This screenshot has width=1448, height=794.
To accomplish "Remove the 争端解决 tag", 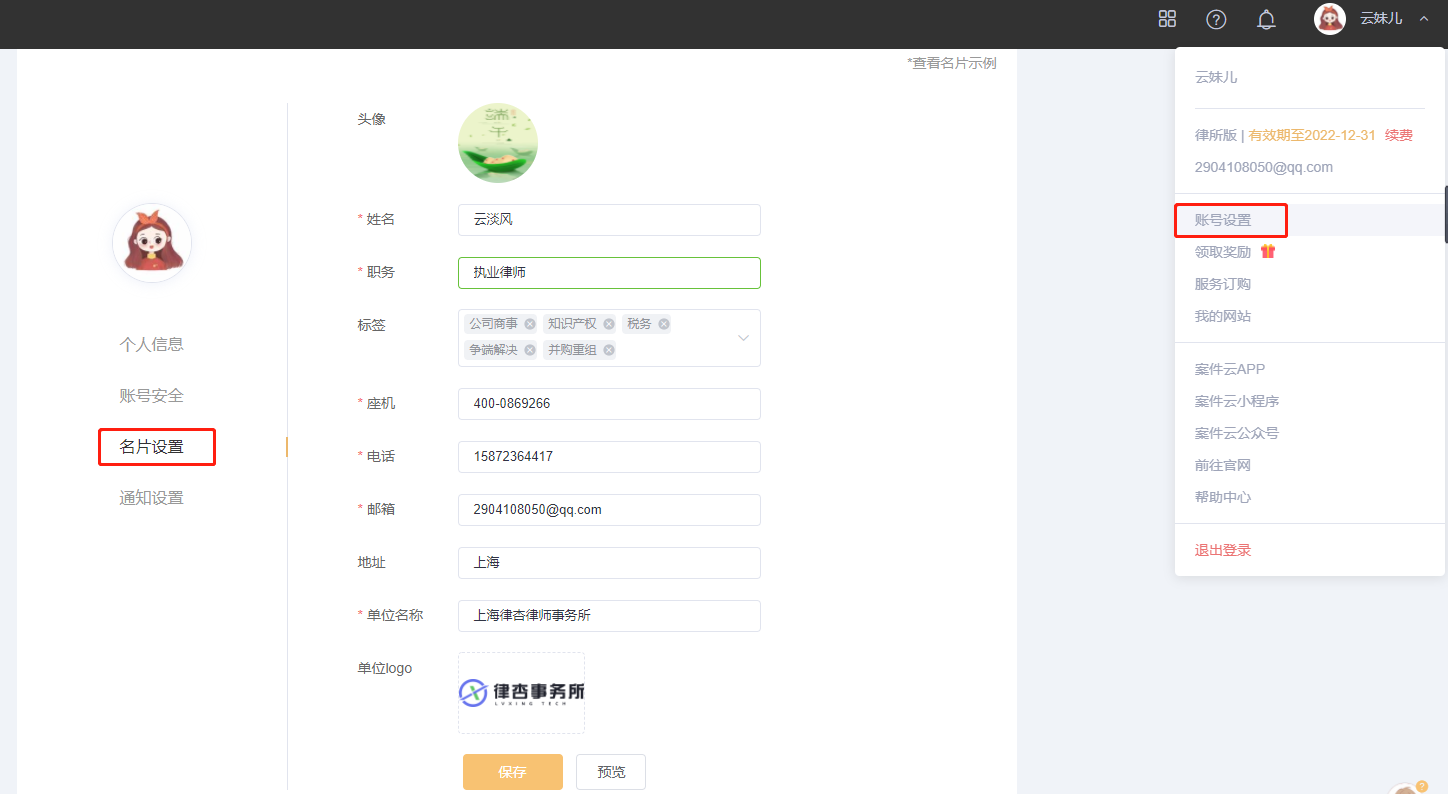I will point(530,350).
